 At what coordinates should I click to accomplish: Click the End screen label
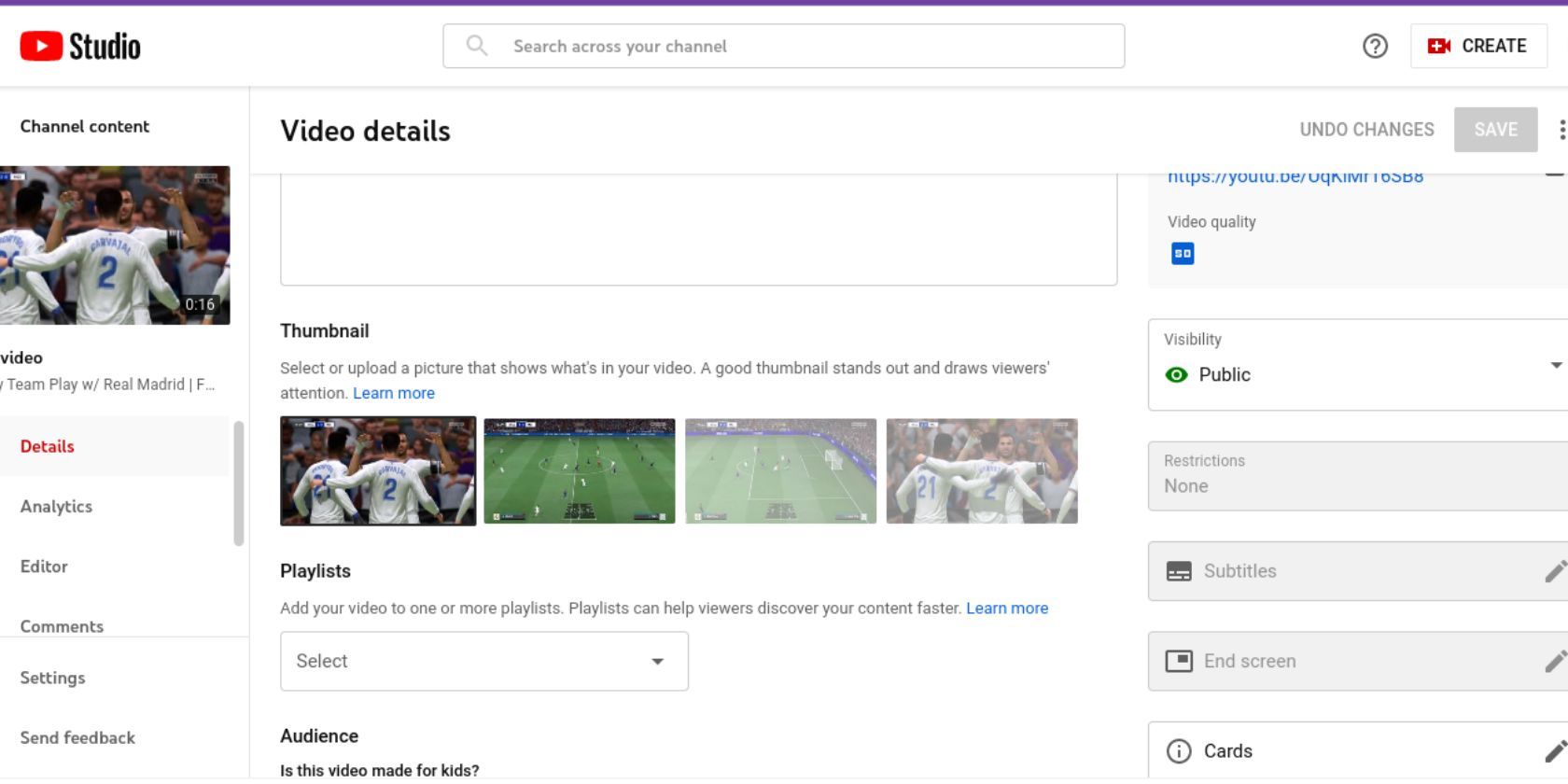click(1250, 661)
